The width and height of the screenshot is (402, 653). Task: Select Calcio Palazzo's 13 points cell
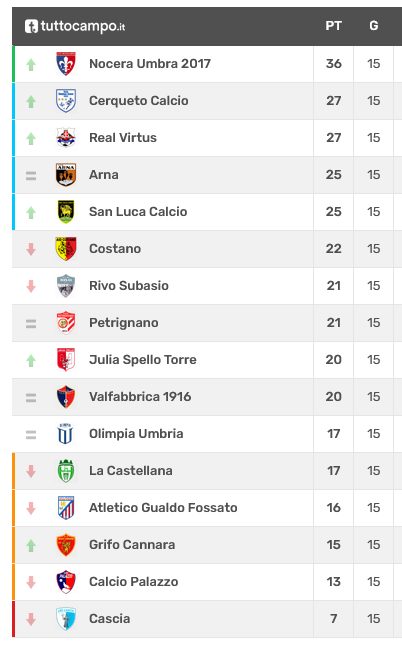click(333, 581)
